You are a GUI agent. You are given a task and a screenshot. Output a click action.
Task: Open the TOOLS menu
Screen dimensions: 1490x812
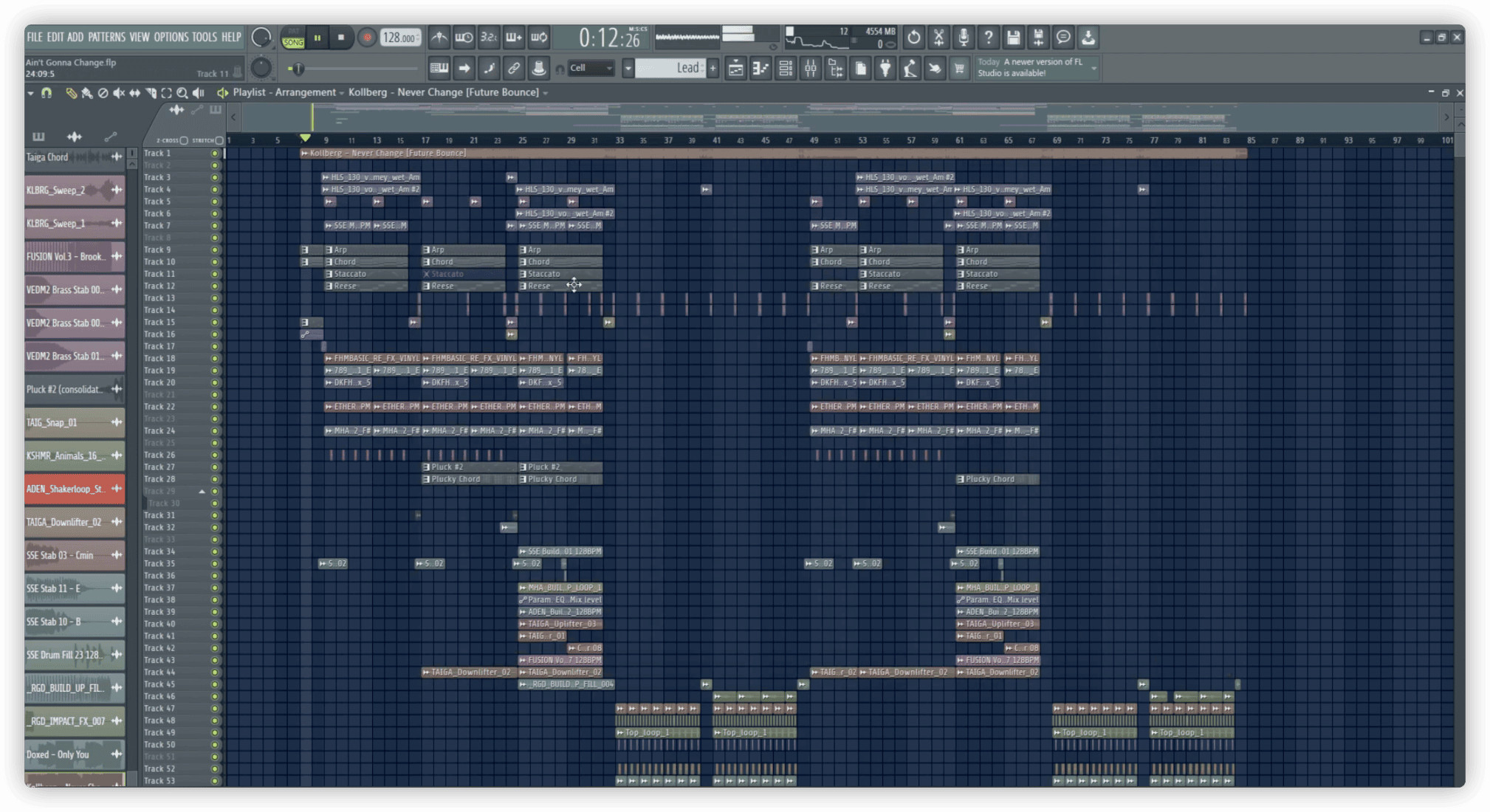click(205, 37)
